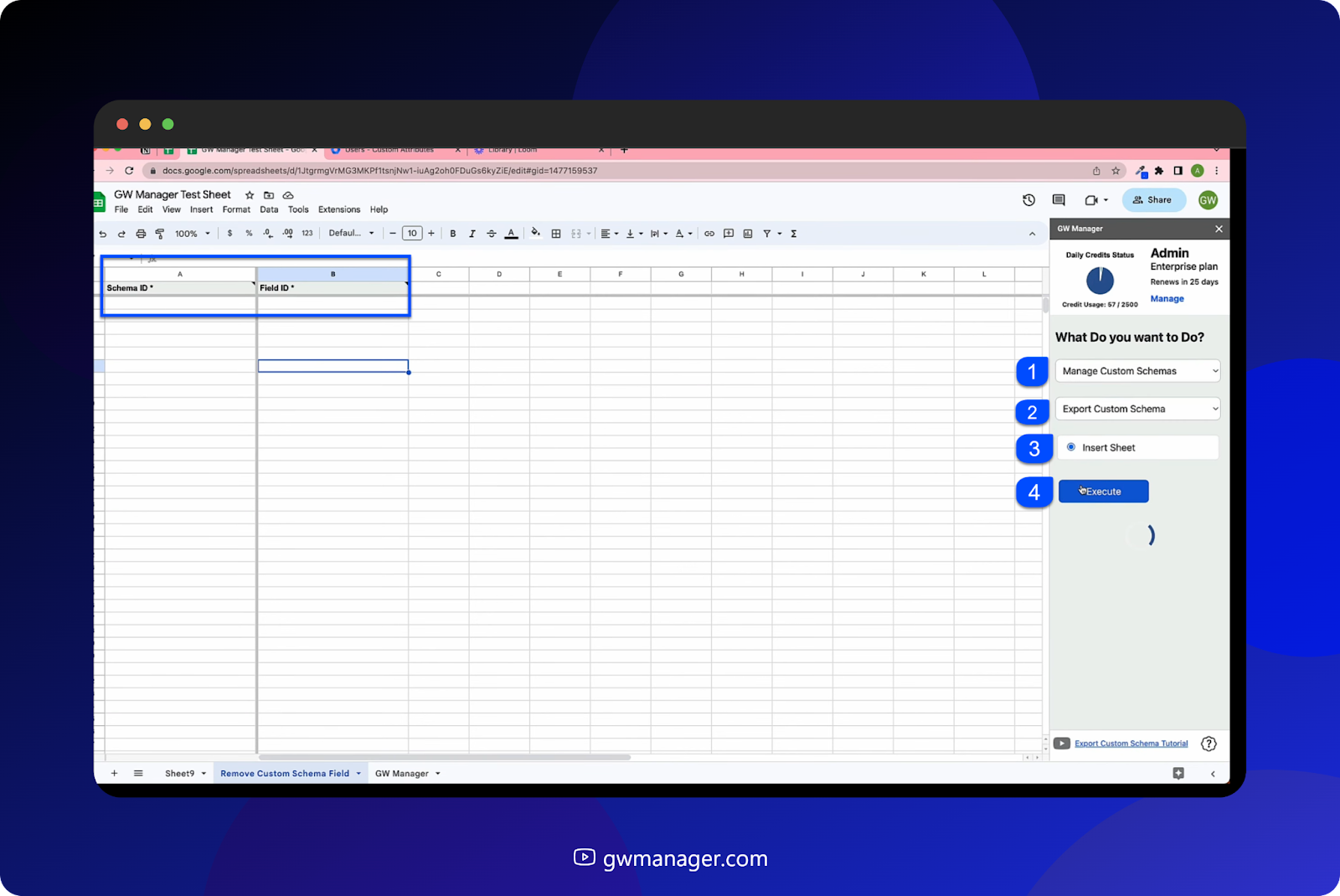Open Chrome side panel icon
Viewport: 1340px width, 896px height.
click(1178, 171)
